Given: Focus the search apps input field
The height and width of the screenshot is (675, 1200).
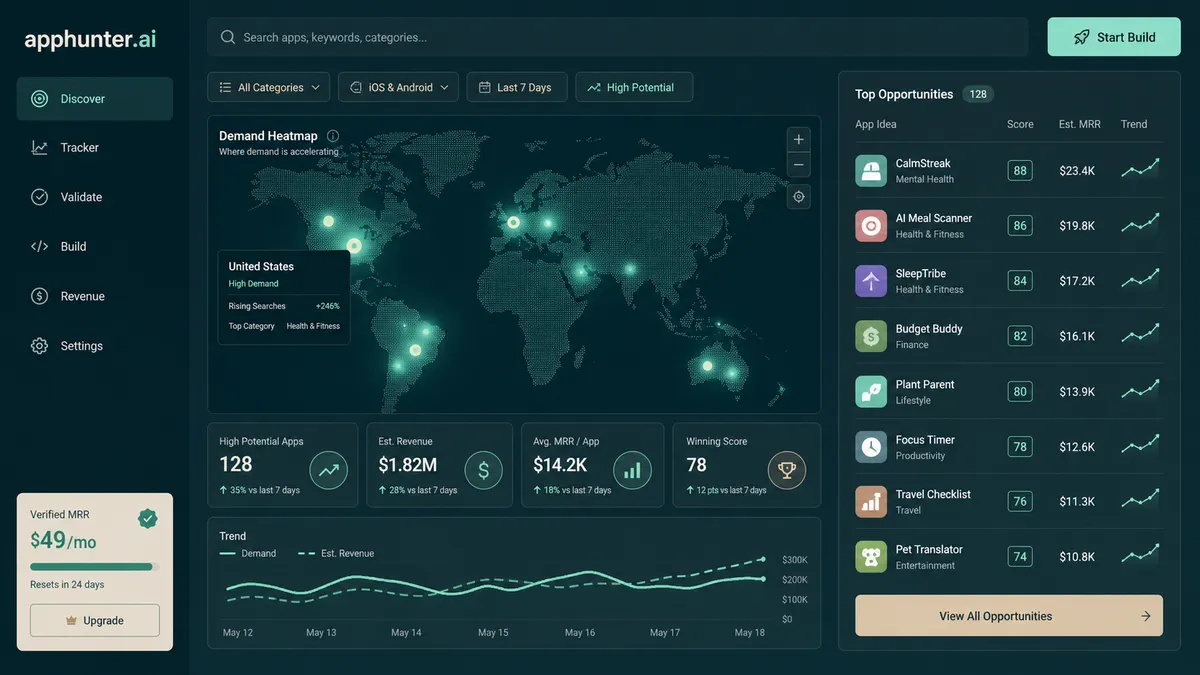Looking at the screenshot, I should click(618, 37).
